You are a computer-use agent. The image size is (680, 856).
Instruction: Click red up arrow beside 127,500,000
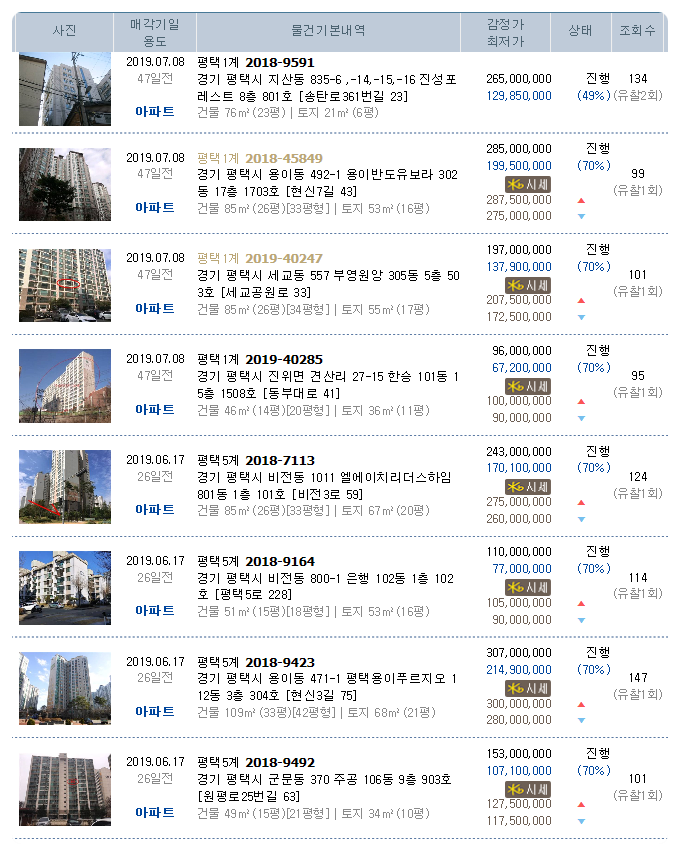pos(581,804)
